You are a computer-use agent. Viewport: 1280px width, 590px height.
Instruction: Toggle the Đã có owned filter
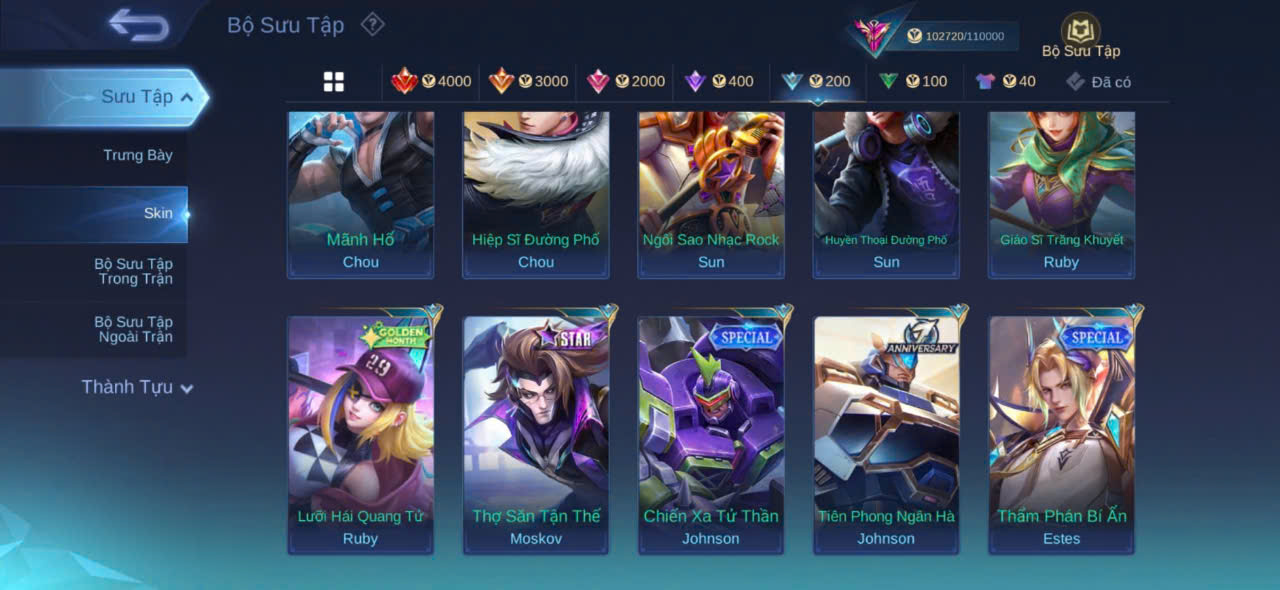[x=1098, y=82]
